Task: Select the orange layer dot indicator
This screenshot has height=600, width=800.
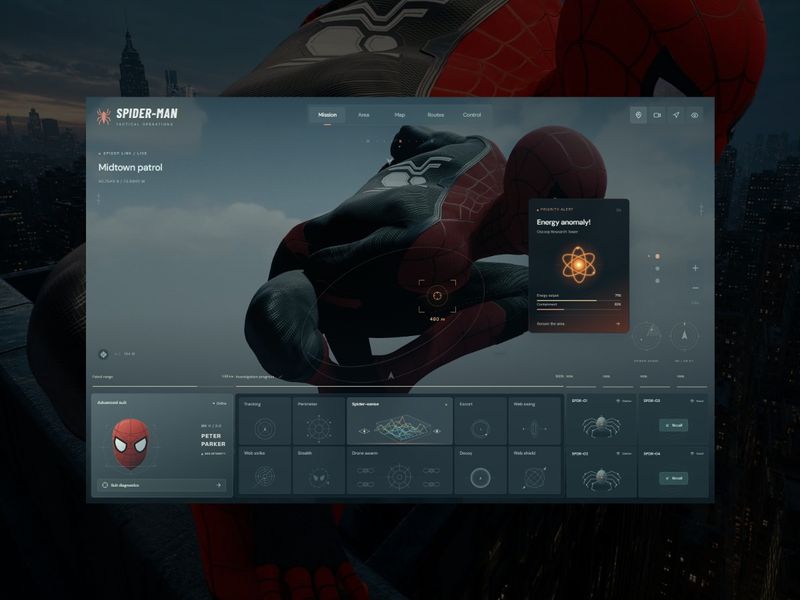Action: click(657, 256)
